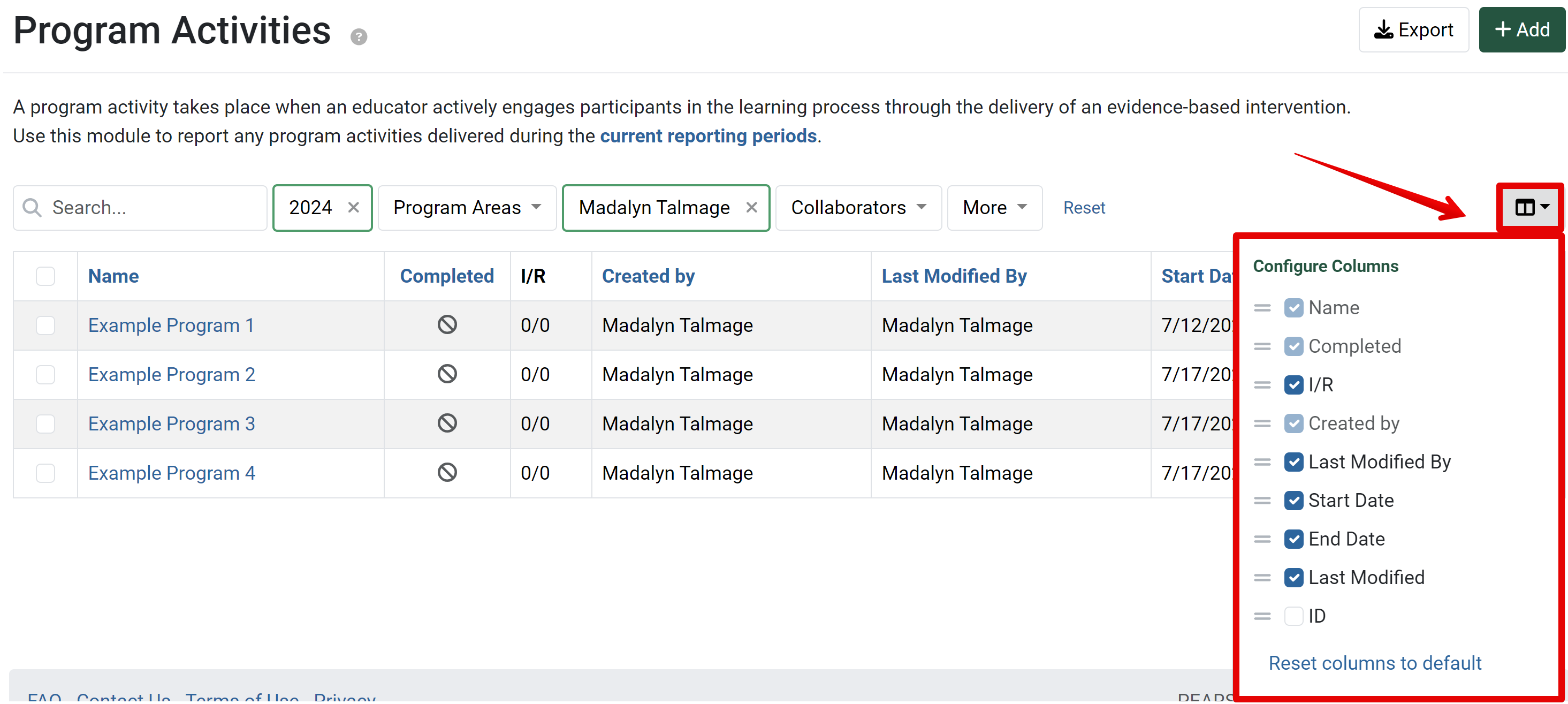
Task: Open the Program Areas filter dropdown
Action: point(467,208)
